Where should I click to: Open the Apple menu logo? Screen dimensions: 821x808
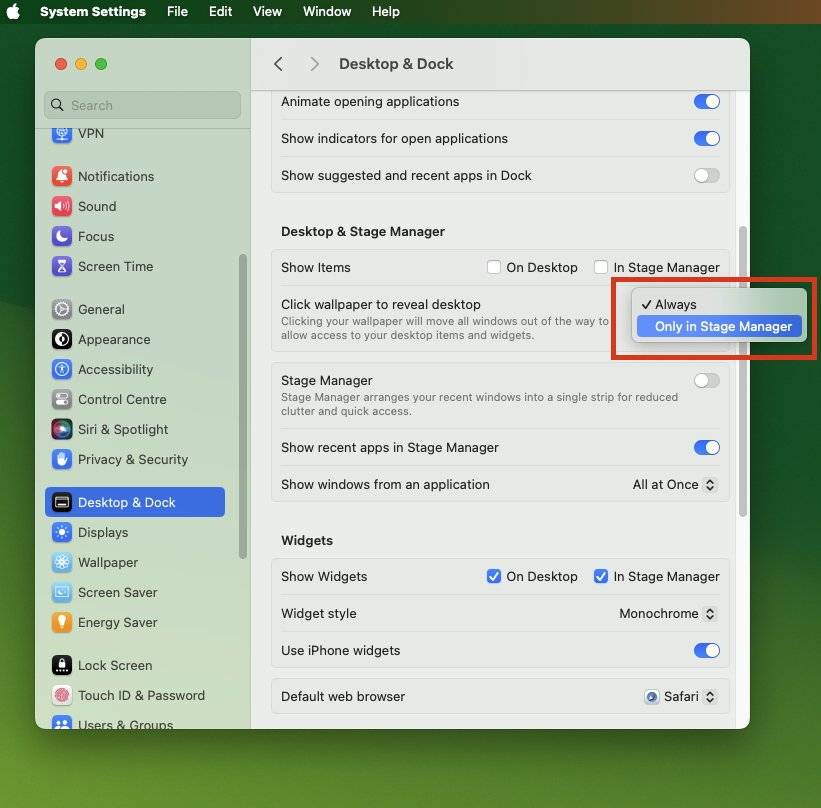(x=14, y=12)
